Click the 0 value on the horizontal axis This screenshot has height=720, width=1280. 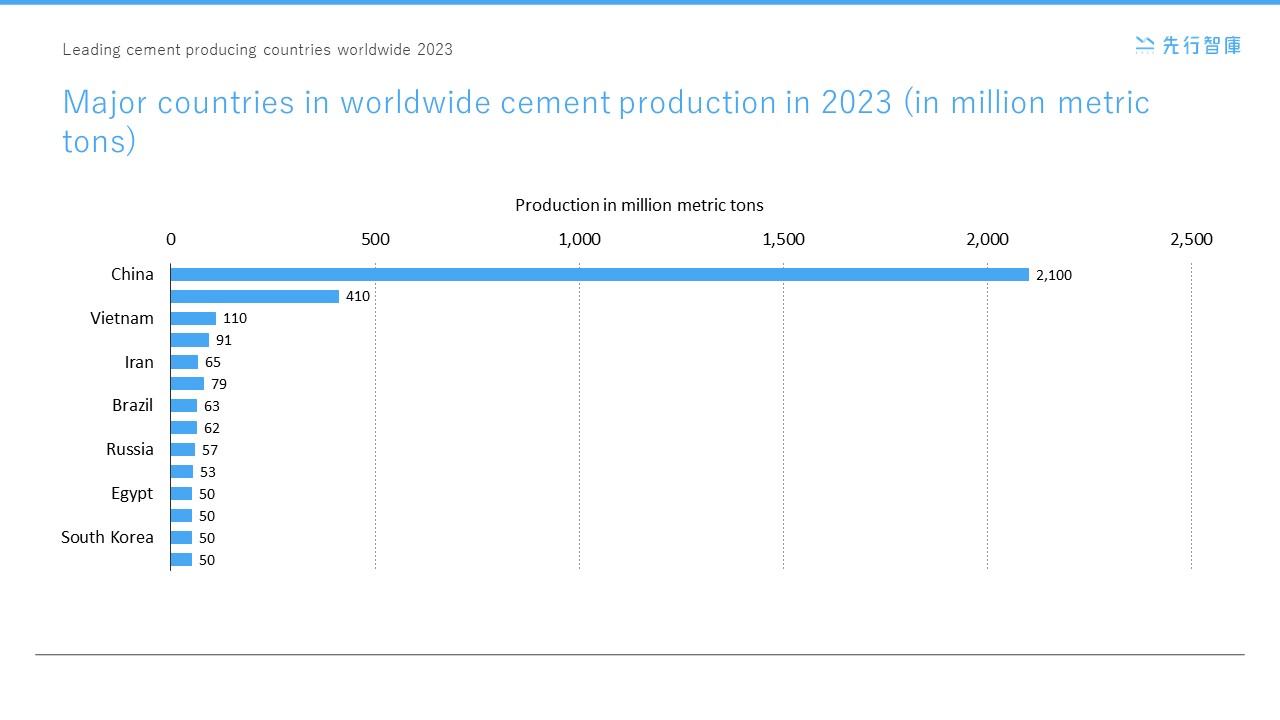tap(171, 239)
